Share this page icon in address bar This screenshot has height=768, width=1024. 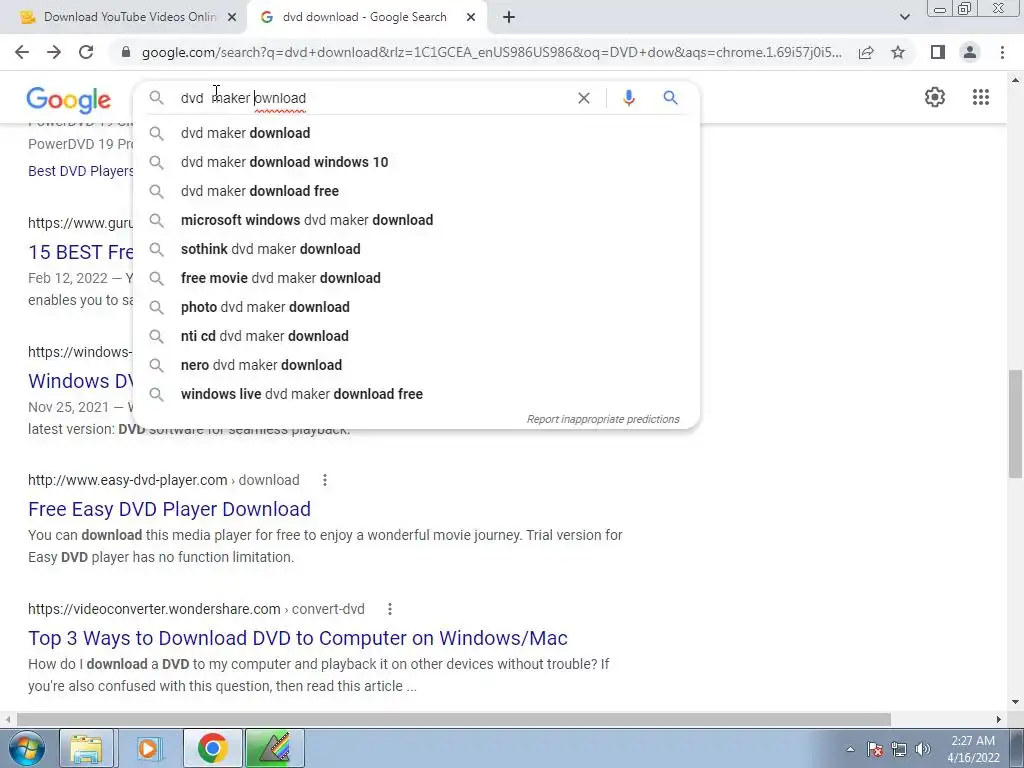click(866, 52)
